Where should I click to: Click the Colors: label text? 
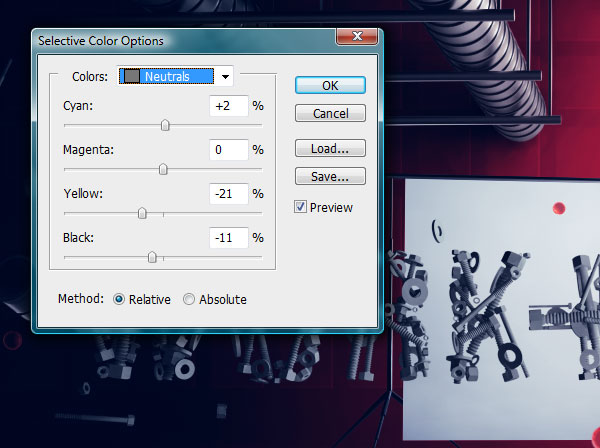pyautogui.click(x=90, y=77)
